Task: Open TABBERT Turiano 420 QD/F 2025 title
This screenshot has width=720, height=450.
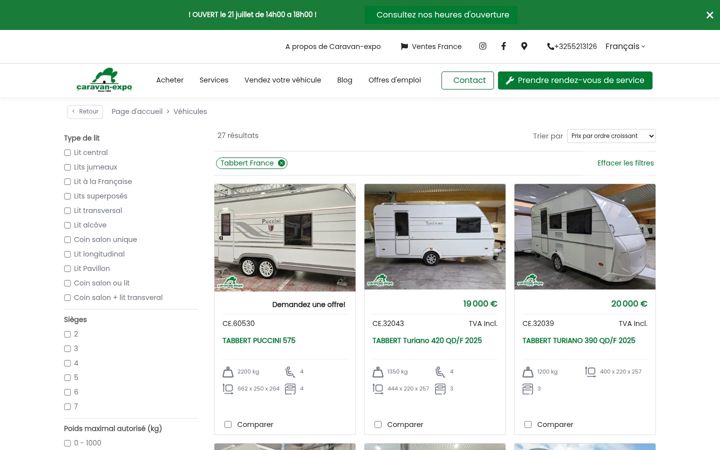Action: tap(427, 340)
